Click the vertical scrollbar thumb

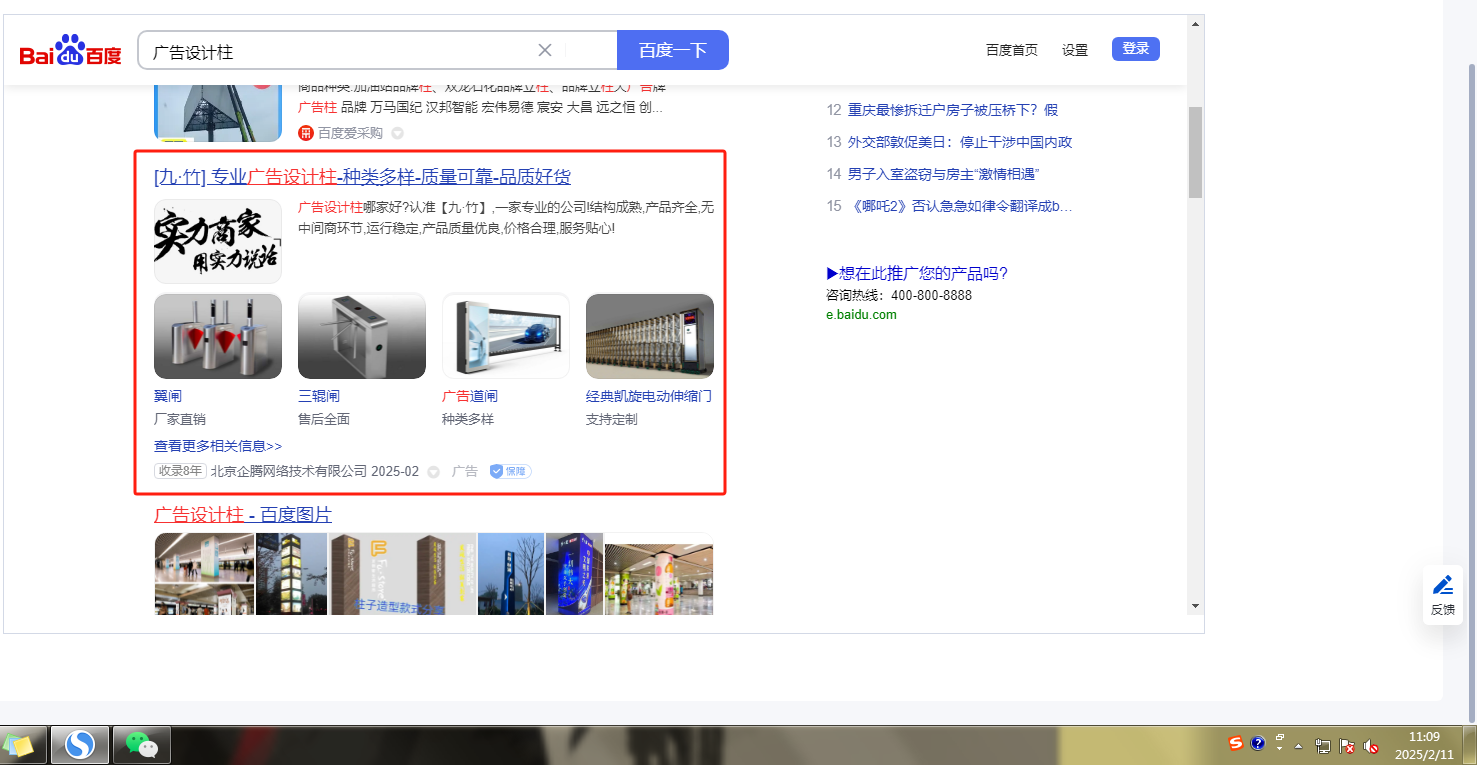(1195, 152)
